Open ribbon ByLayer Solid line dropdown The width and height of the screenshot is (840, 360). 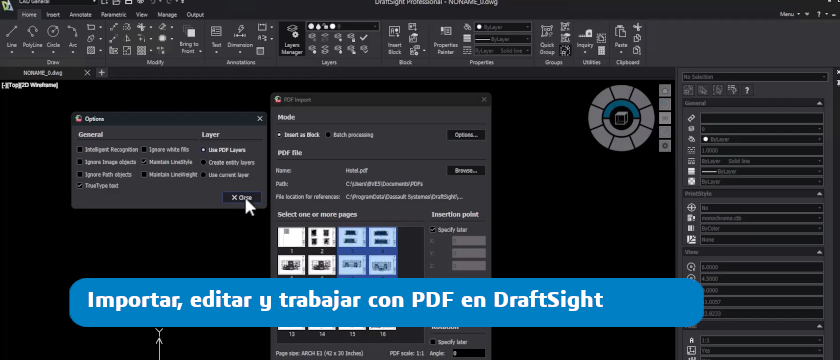point(502,50)
